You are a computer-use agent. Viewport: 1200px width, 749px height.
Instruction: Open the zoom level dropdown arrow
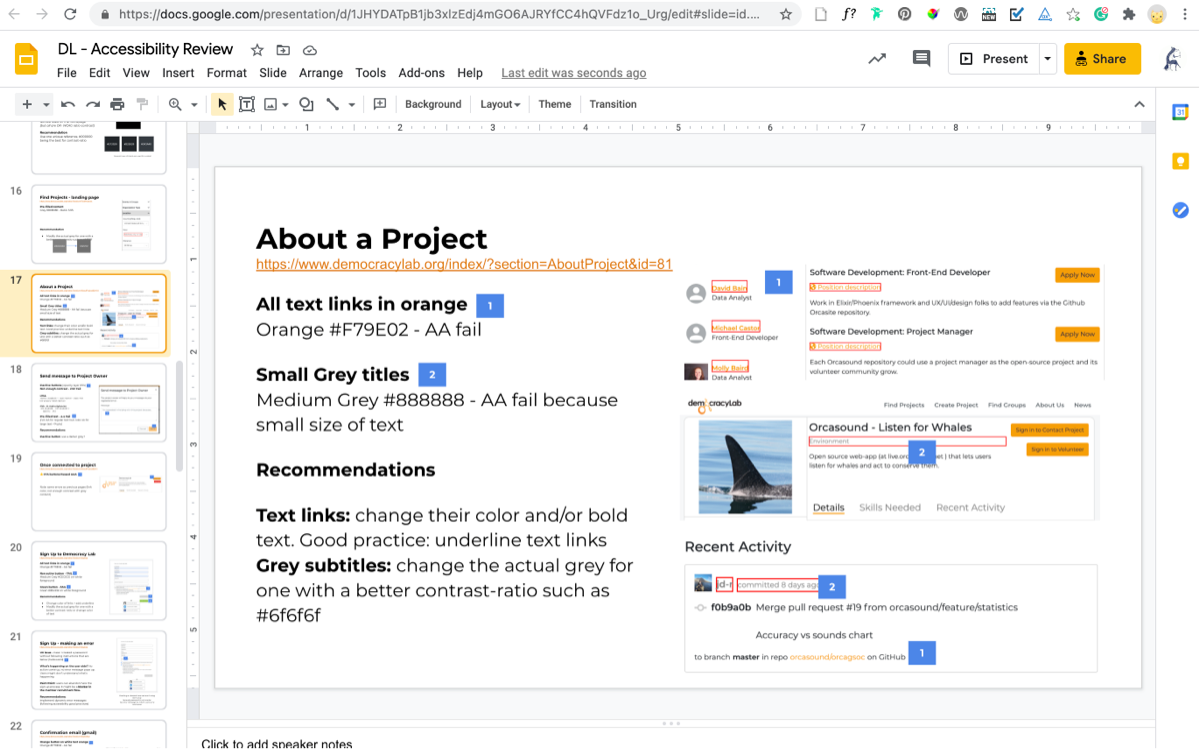[x=194, y=104]
